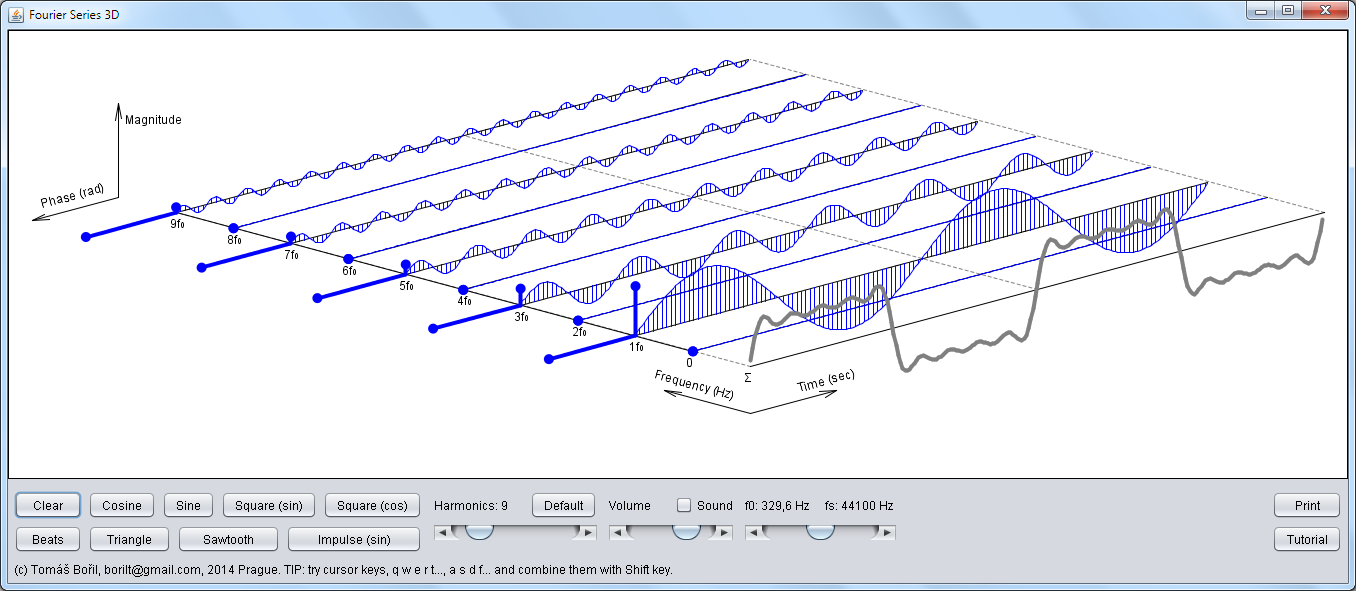Click right arrow of Volume slider
Viewport: 1356px width, 591px height.
725,533
